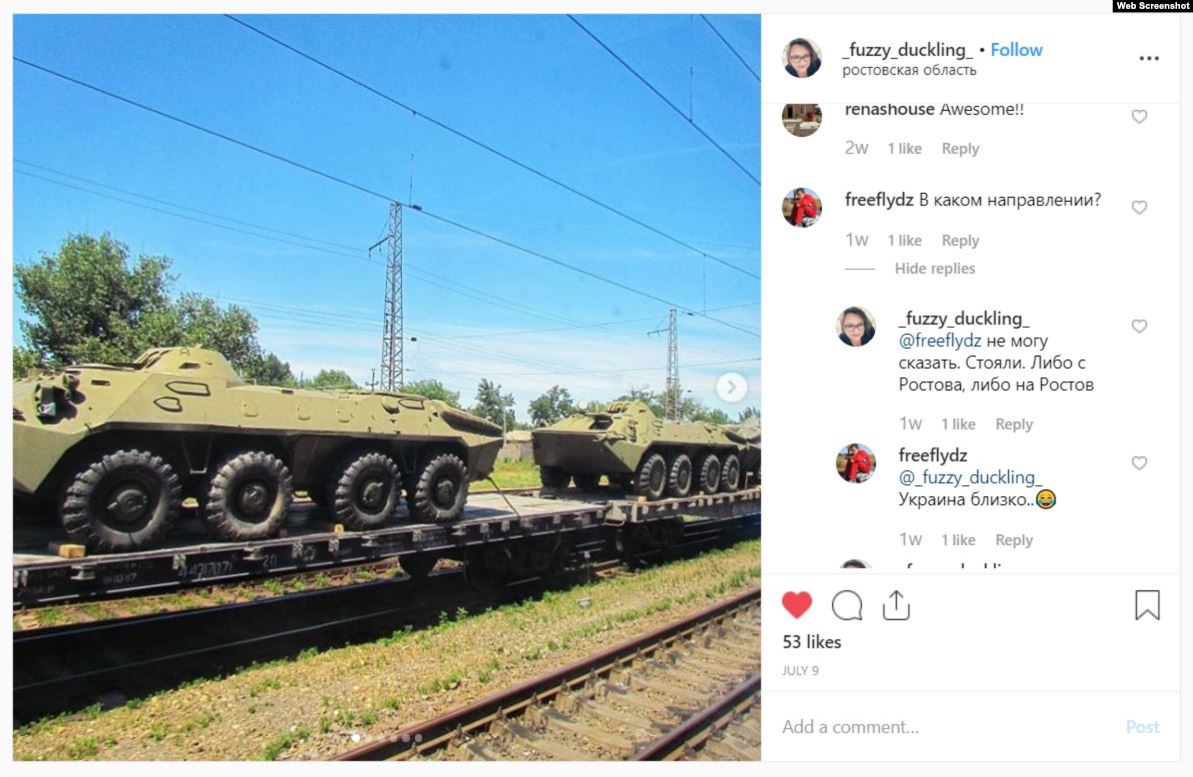Open freeflydz's avatar beside the direction question

coord(802,208)
